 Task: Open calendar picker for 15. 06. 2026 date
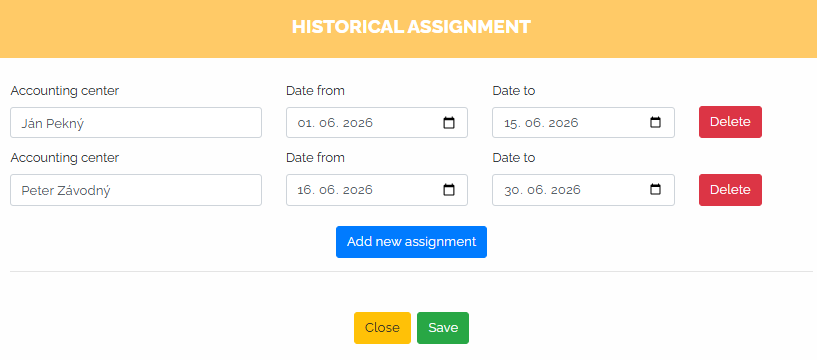coord(655,122)
